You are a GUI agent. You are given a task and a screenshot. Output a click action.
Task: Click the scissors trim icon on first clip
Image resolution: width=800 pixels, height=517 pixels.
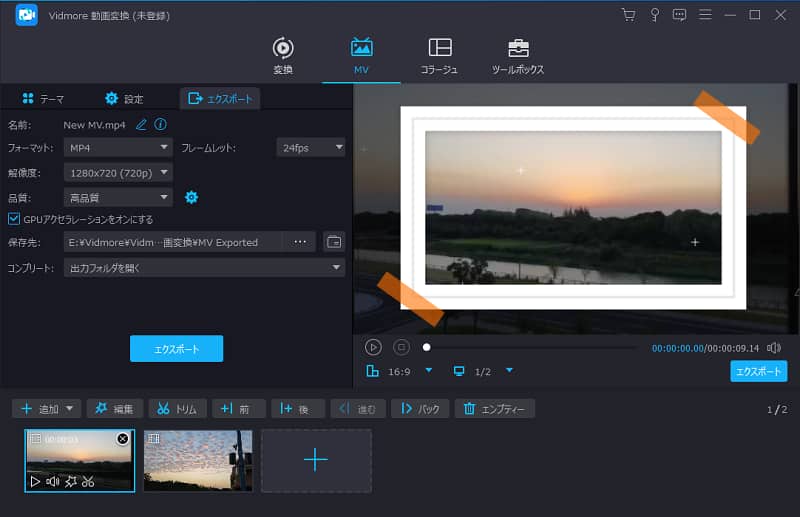[88, 481]
